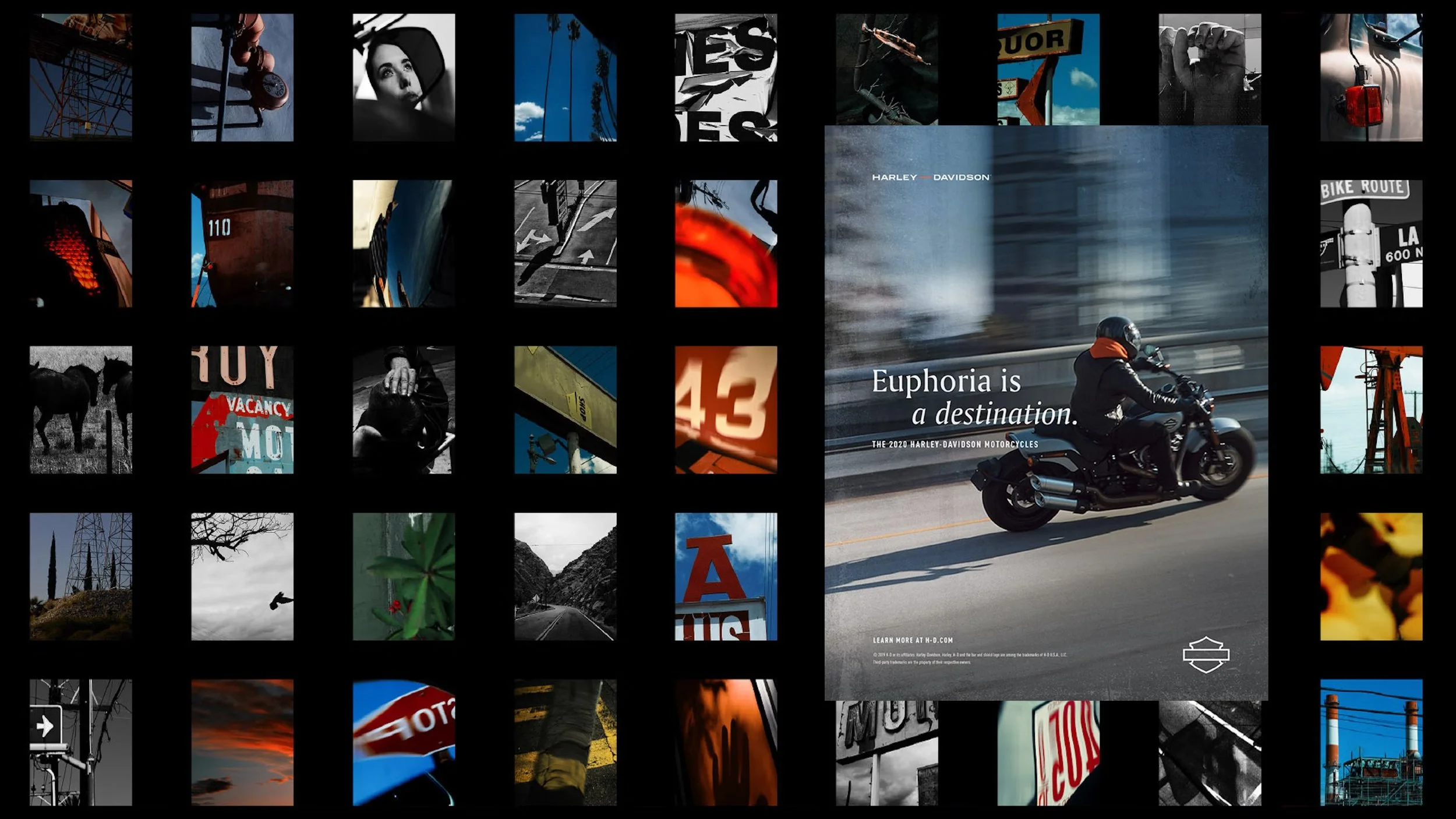Viewport: 1456px width, 819px height.
Task: Click the Harley-Davidson bar and shield logo
Action: coord(1206,655)
